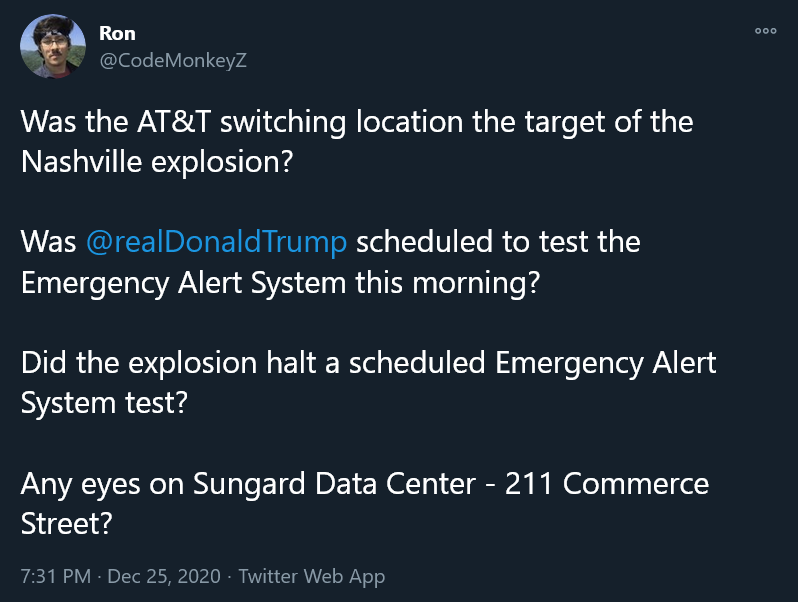
Task: Click the Dec 25, 2020 date
Action: coord(163,576)
